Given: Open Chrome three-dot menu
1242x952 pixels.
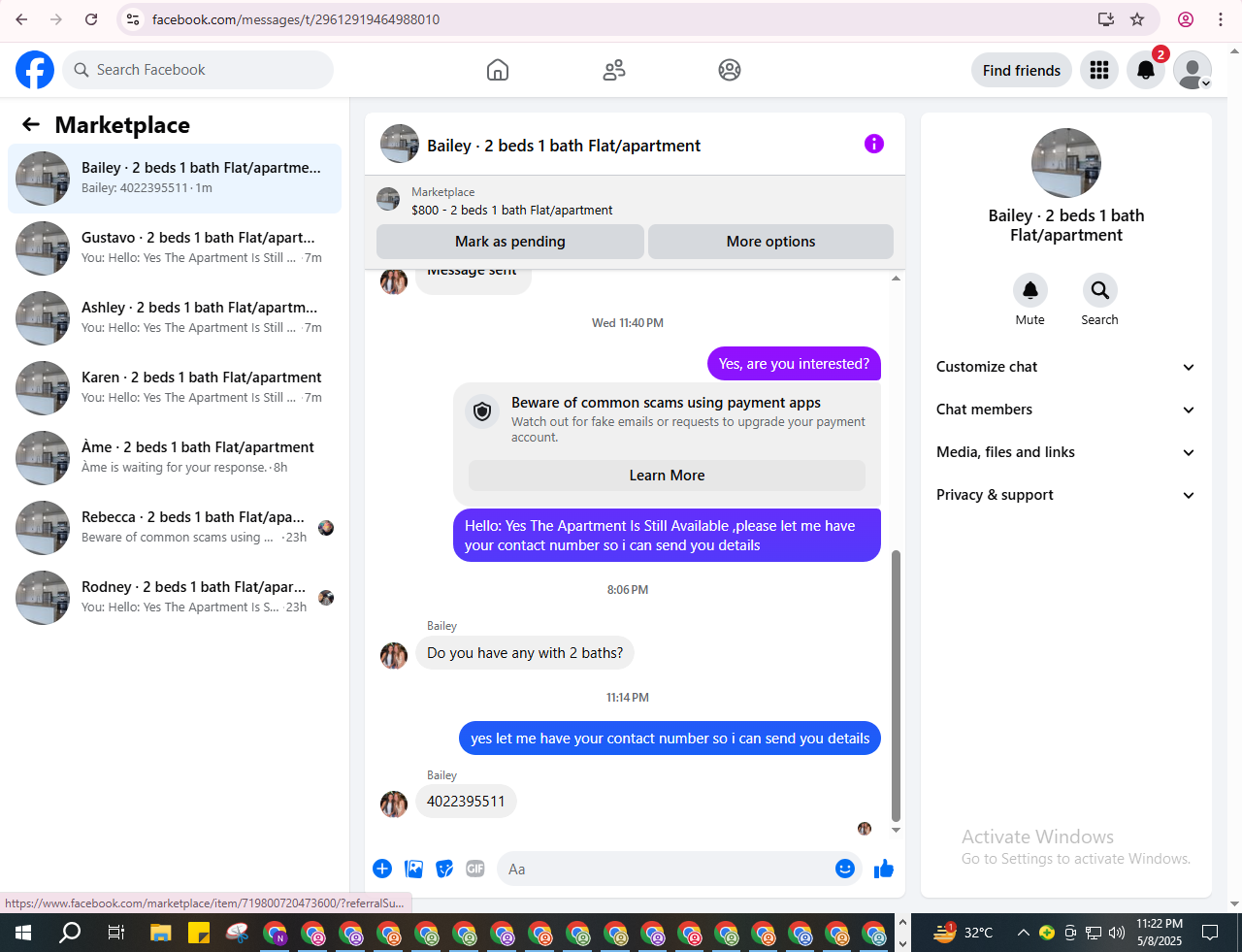Looking at the screenshot, I should pos(1221,19).
